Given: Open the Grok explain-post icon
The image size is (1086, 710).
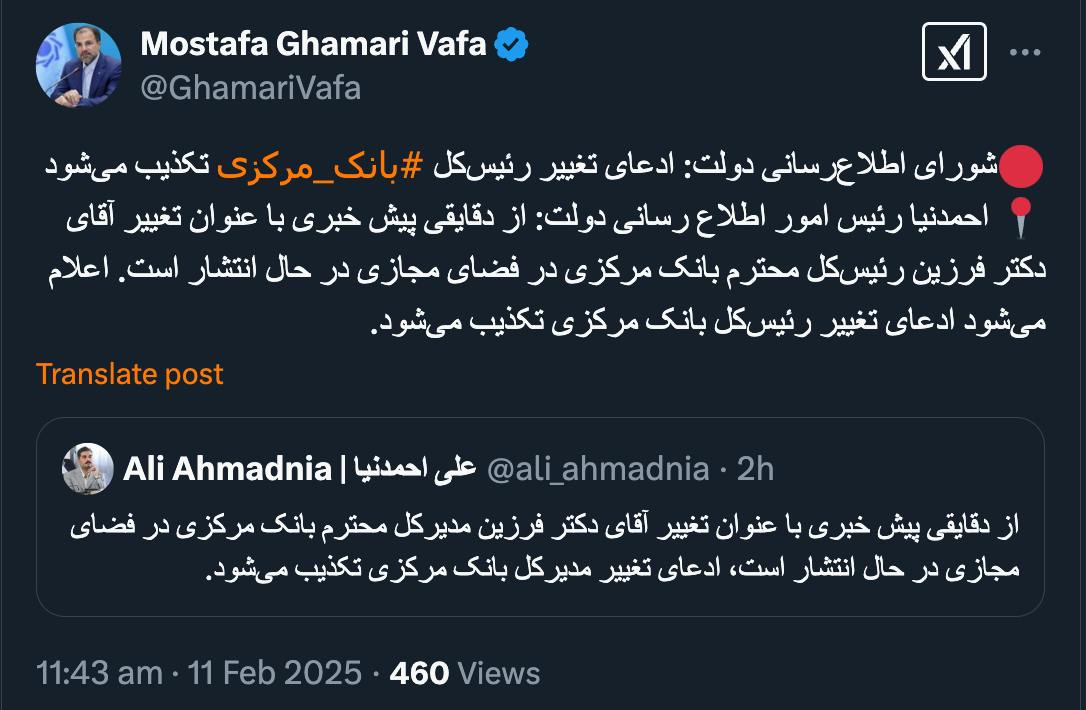Looking at the screenshot, I should pyautogui.click(x=953, y=52).
